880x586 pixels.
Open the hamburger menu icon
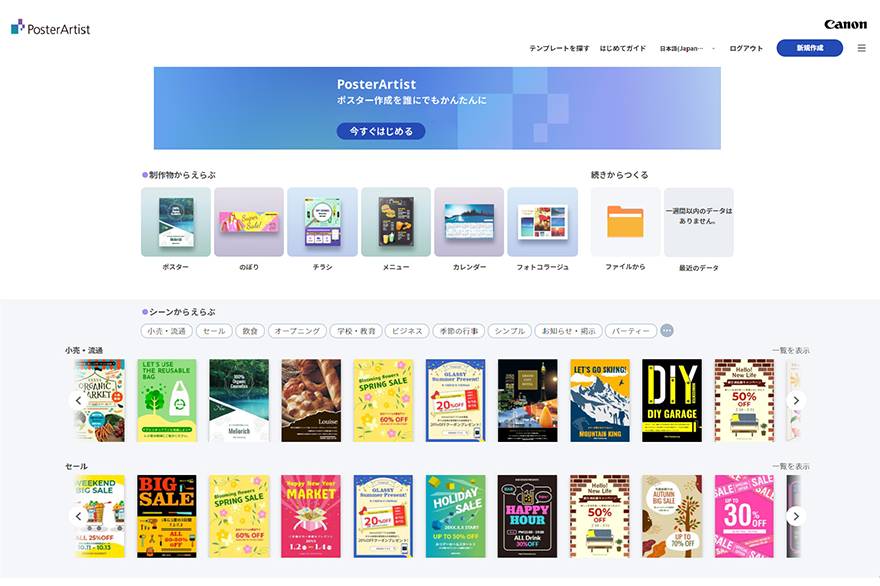click(861, 48)
